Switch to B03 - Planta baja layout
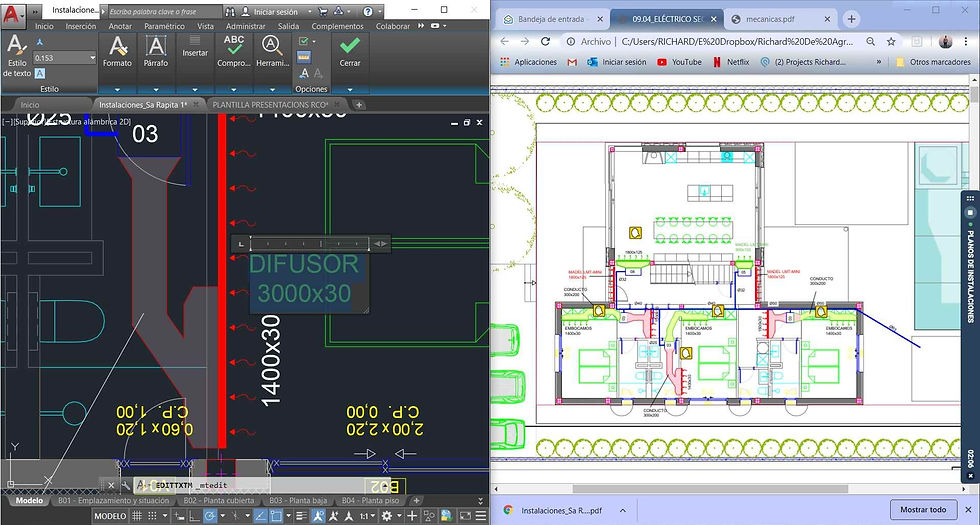The height and width of the screenshot is (525, 980). tap(298, 501)
